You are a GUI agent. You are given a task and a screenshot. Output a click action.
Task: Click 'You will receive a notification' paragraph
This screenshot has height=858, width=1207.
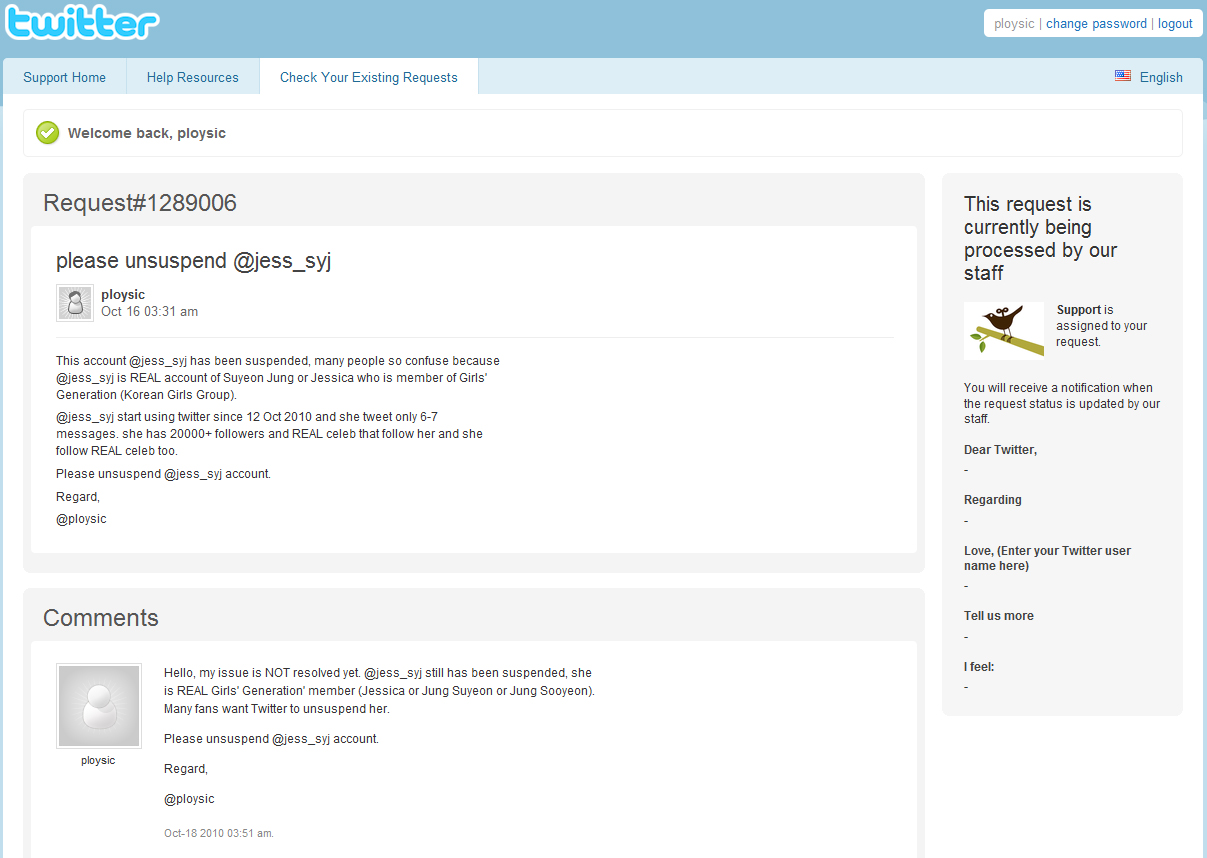pos(1062,404)
